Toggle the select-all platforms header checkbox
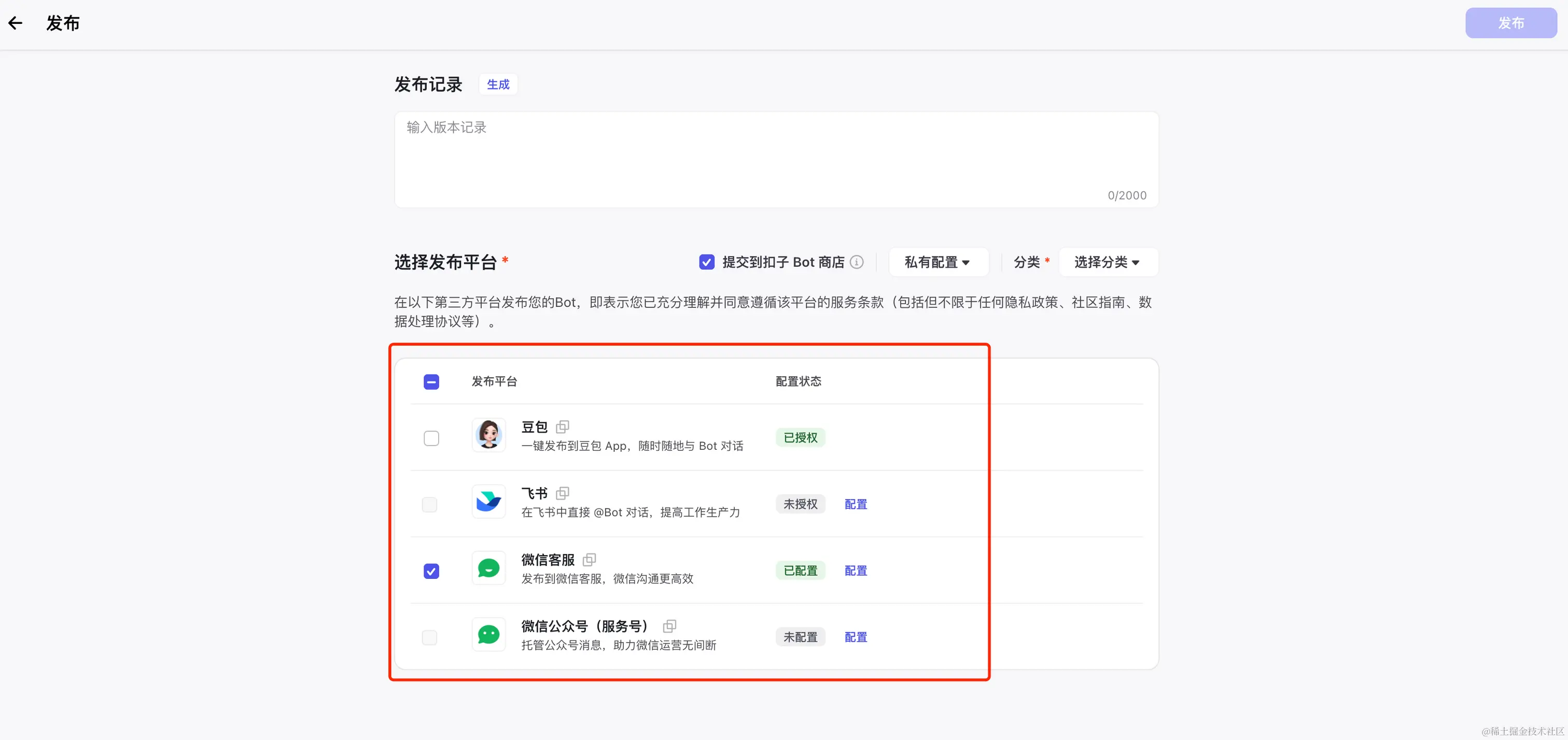 point(431,381)
